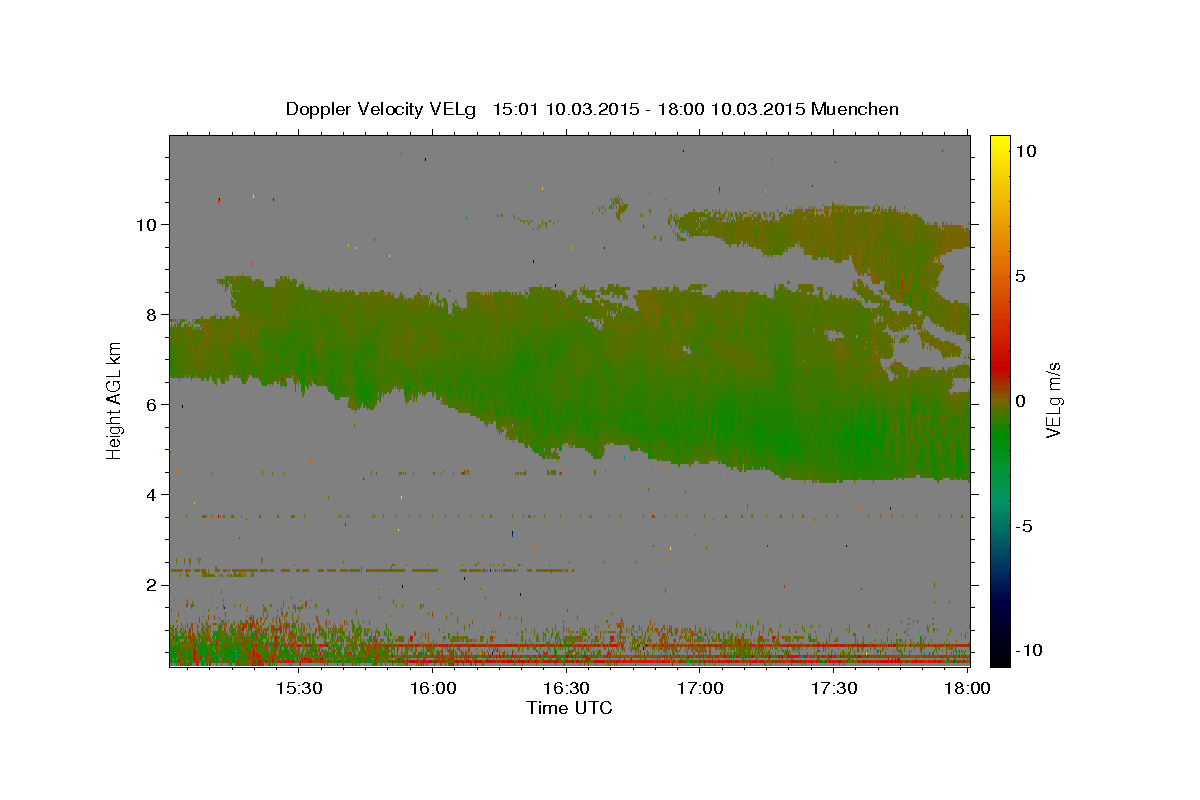Click the dark bottom of the colorbar
Screen dimensions: 1200x800
999,650
